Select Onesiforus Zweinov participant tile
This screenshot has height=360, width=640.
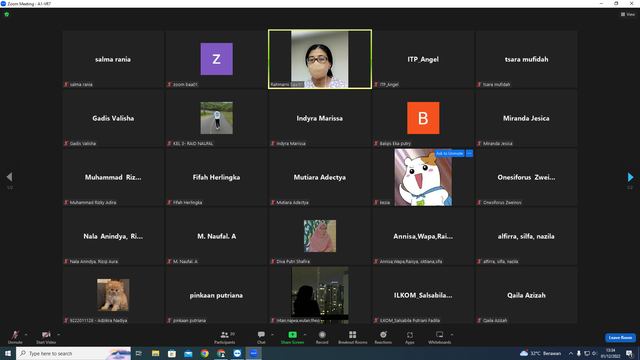click(527, 177)
